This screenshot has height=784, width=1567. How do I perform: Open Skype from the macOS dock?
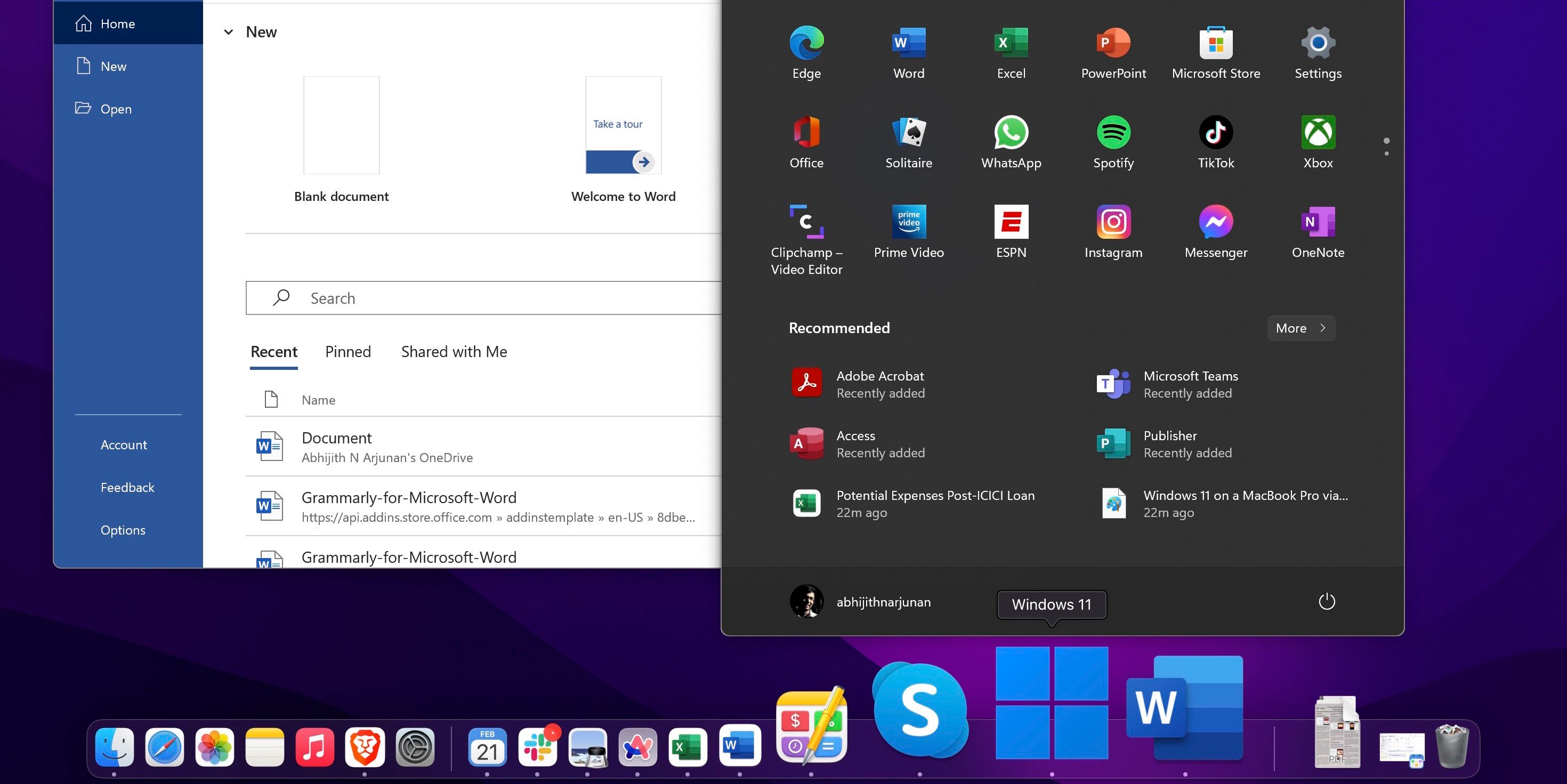(919, 710)
